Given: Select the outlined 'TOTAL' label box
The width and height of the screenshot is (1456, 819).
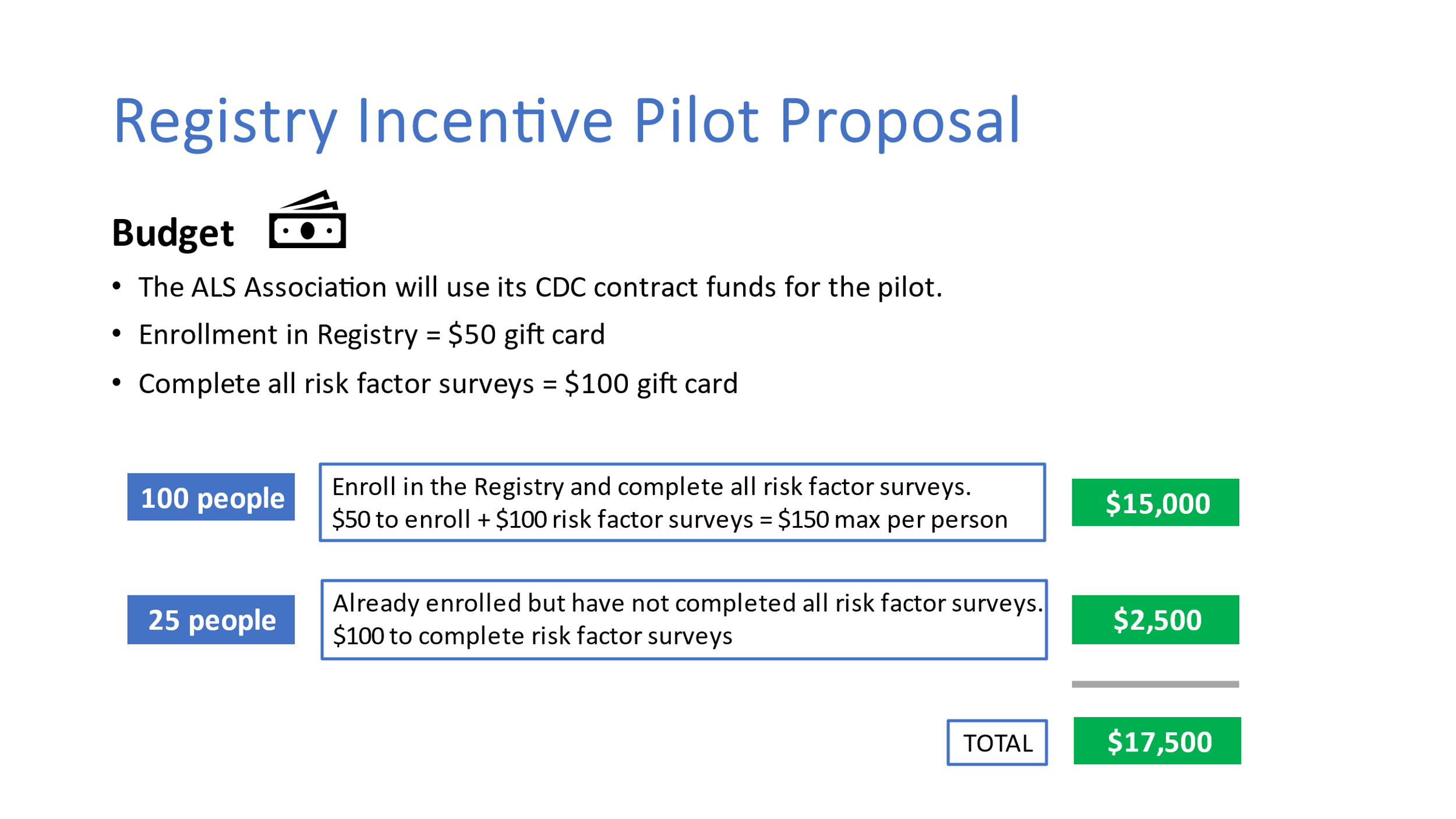Looking at the screenshot, I should tap(996, 743).
